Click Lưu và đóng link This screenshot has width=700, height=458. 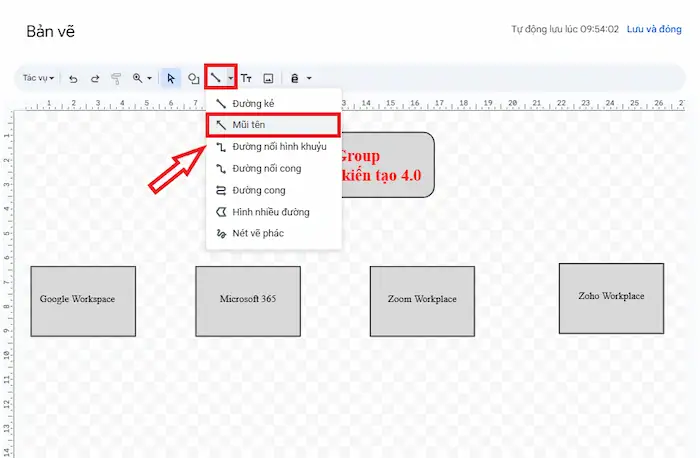pyautogui.click(x=654, y=29)
